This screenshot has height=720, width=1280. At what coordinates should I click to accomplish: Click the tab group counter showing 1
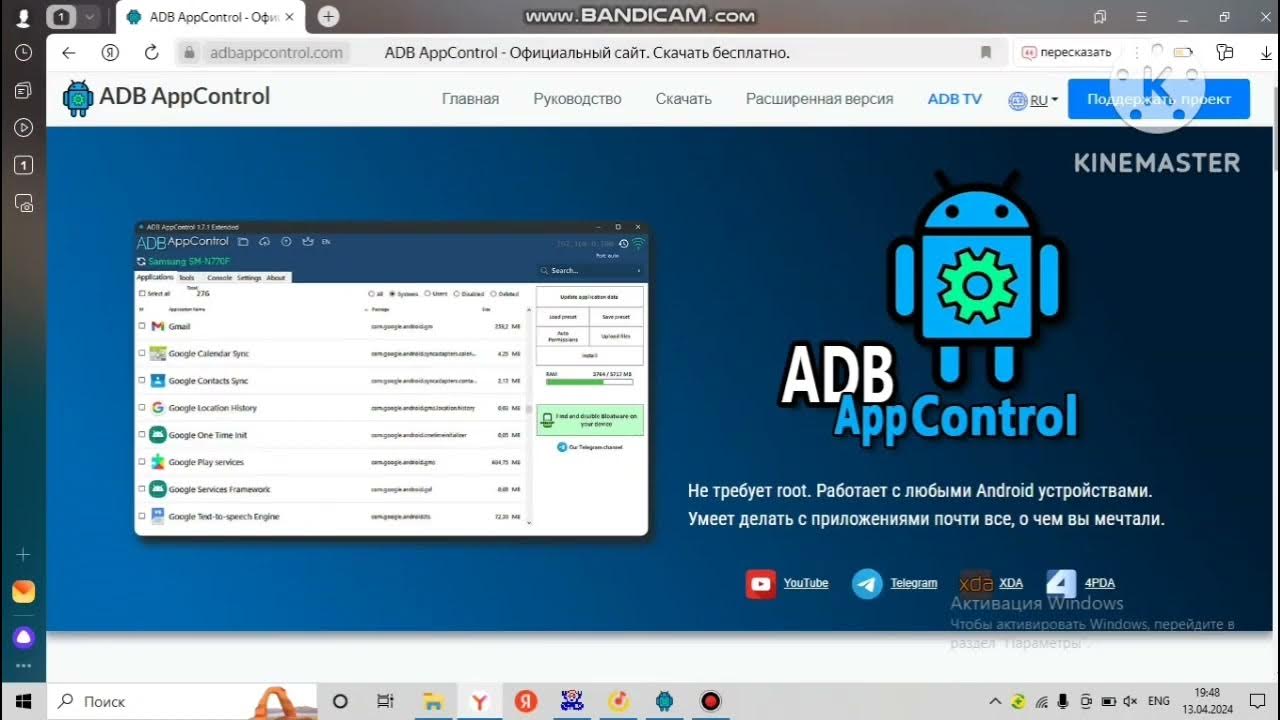pyautogui.click(x=61, y=17)
